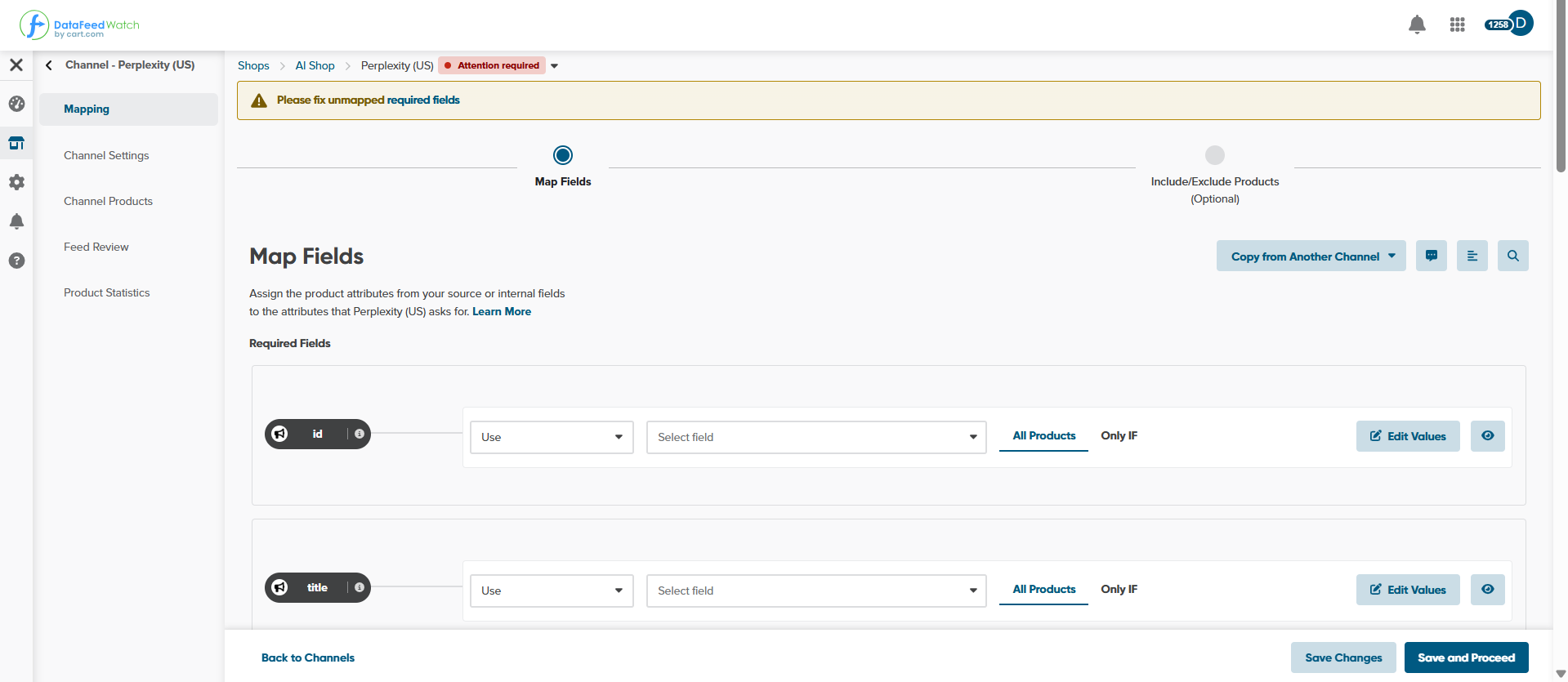Click Back to Channels link

point(308,657)
